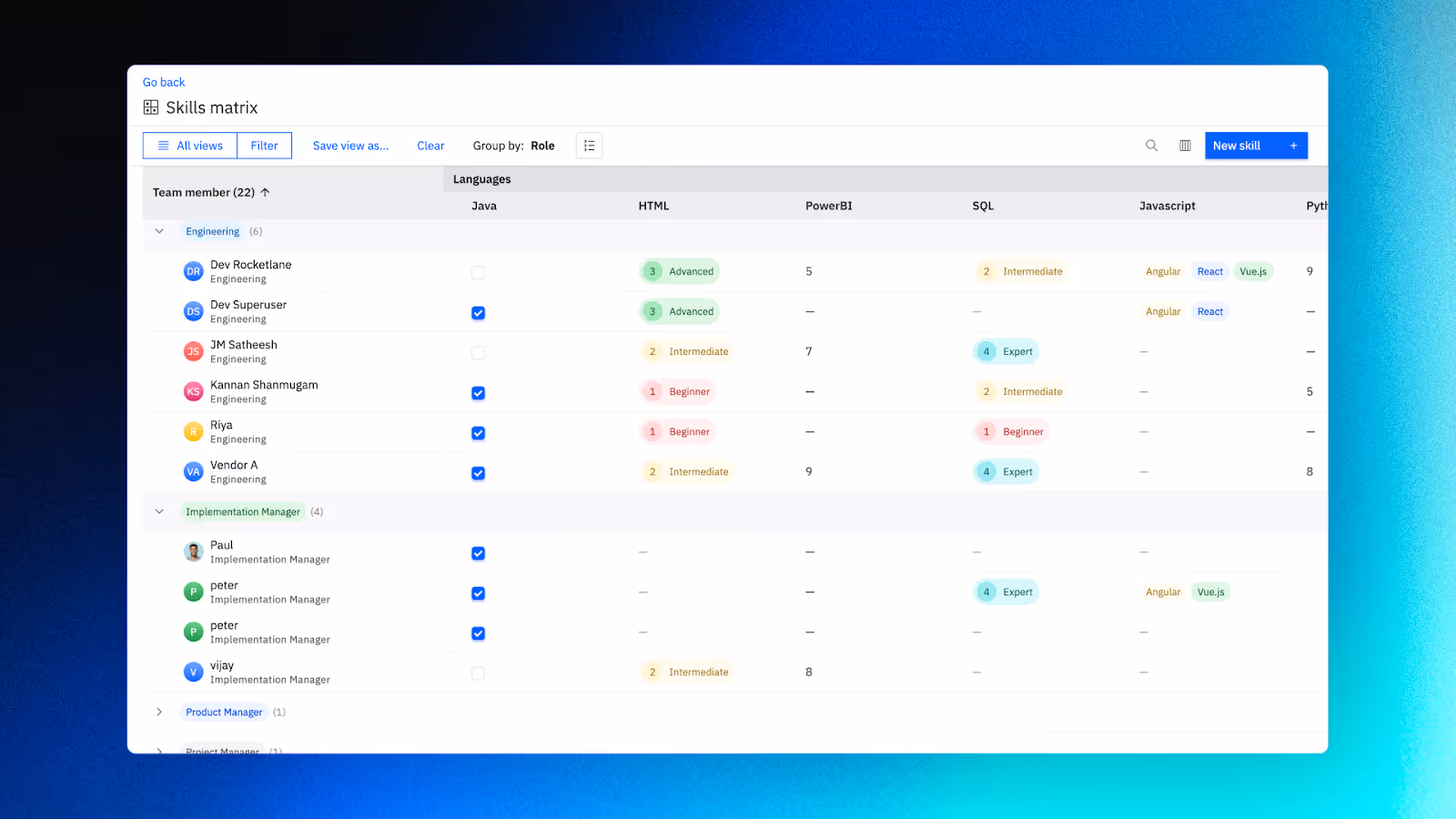
Task: Click Kannan Shanmugam's Beginner HTML badge
Action: [677, 391]
